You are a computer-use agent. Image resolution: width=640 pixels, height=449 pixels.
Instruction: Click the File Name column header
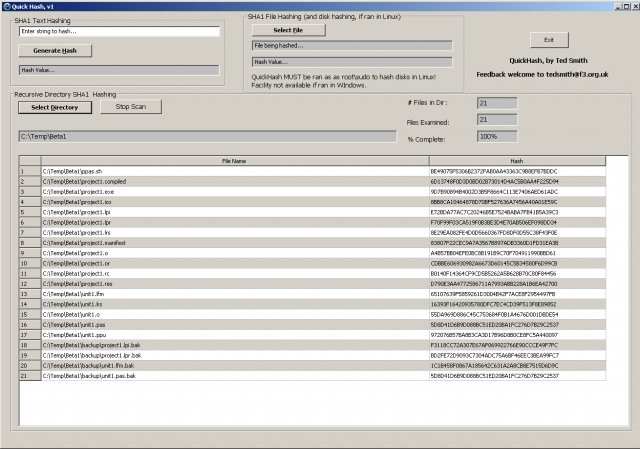point(235,161)
